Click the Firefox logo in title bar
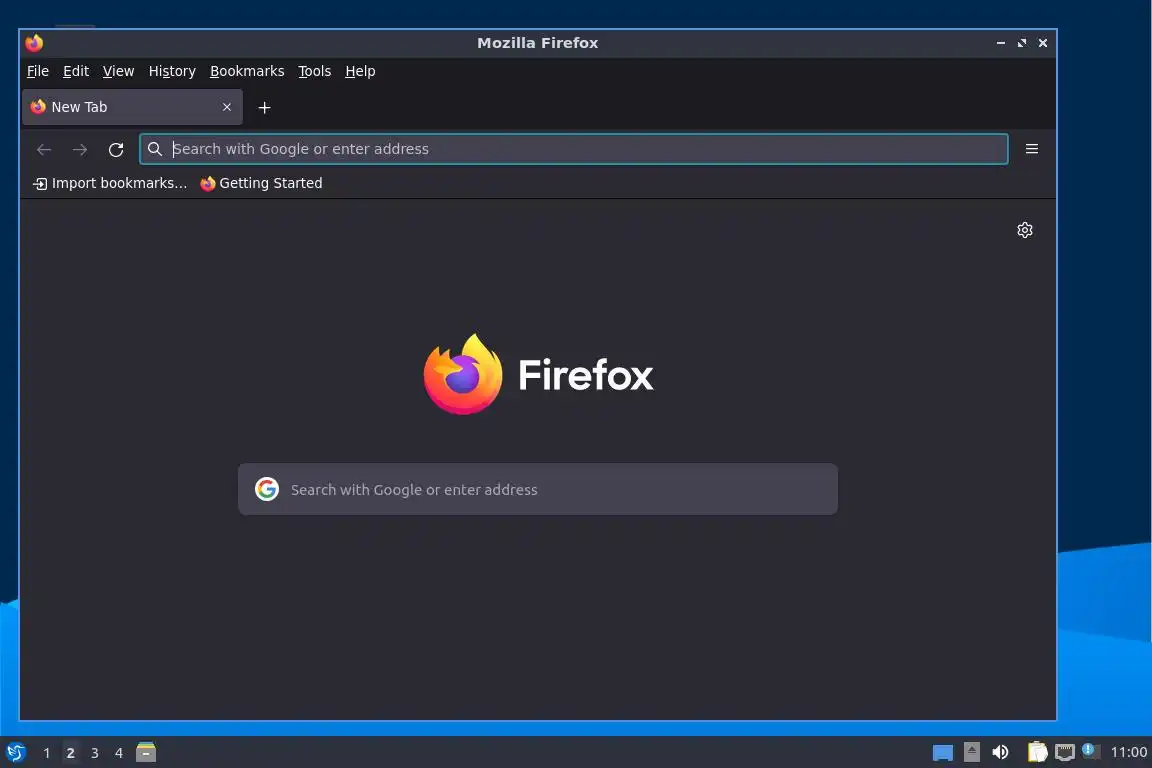The image size is (1152, 768). 34,43
